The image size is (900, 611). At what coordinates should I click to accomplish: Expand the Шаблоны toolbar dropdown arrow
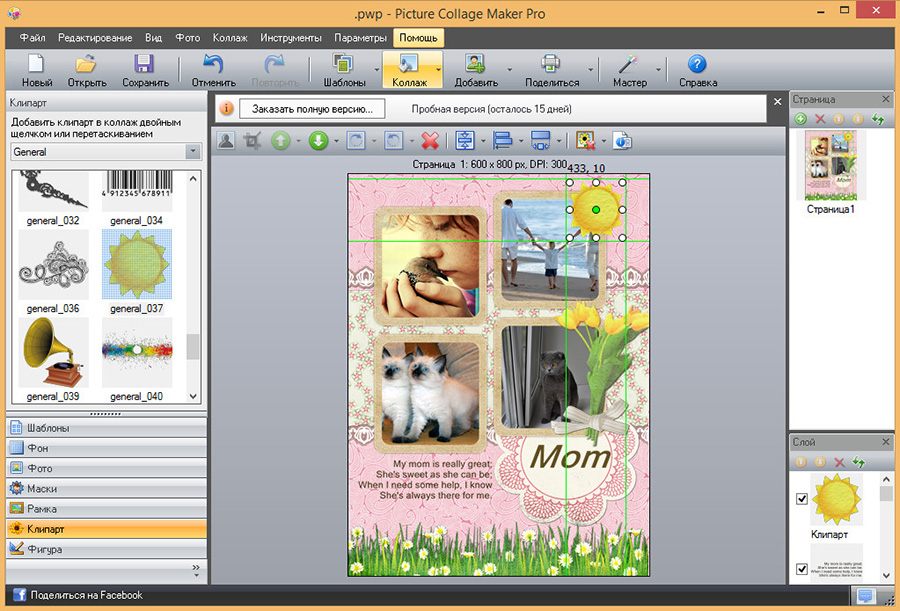point(377,70)
